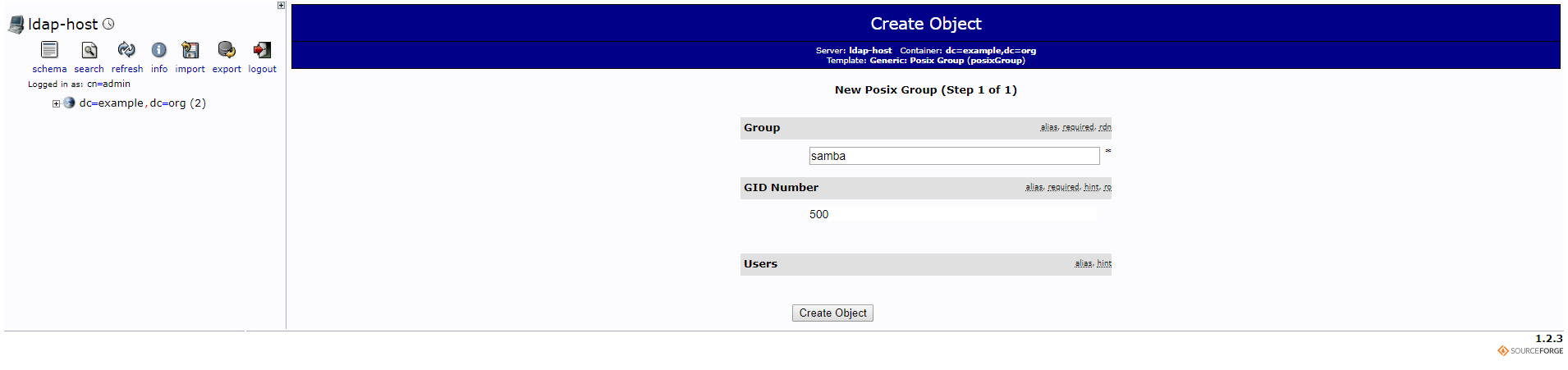The height and width of the screenshot is (370, 1568).
Task: Click the SourceForge logo
Action: pyautogui.click(x=1530, y=350)
